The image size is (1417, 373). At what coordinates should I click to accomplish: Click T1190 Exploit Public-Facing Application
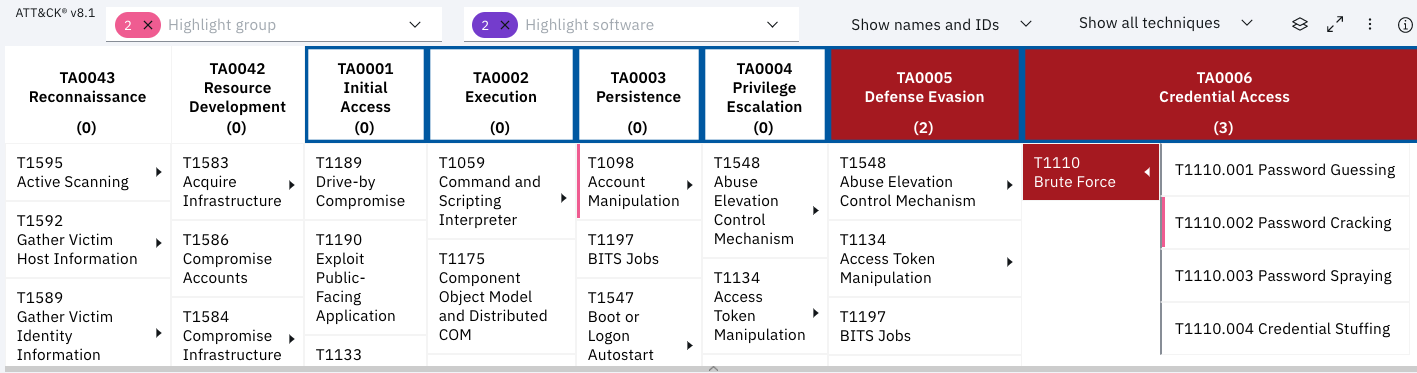tap(366, 278)
